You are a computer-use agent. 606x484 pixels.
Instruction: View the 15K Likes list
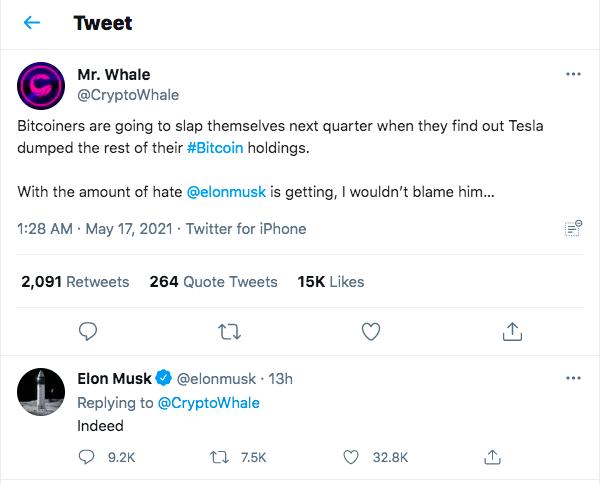[331, 282]
